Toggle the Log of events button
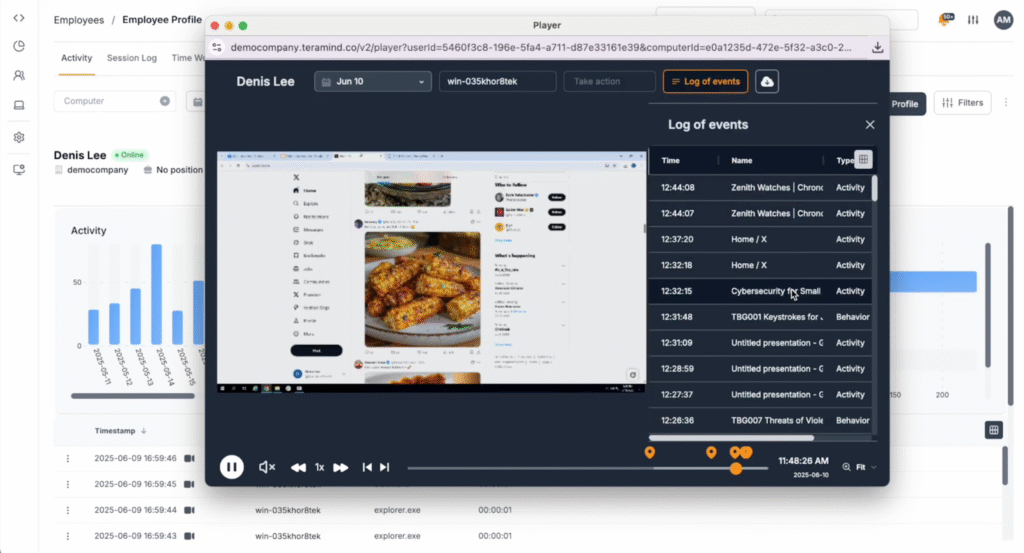The image size is (1024, 553). pos(705,82)
